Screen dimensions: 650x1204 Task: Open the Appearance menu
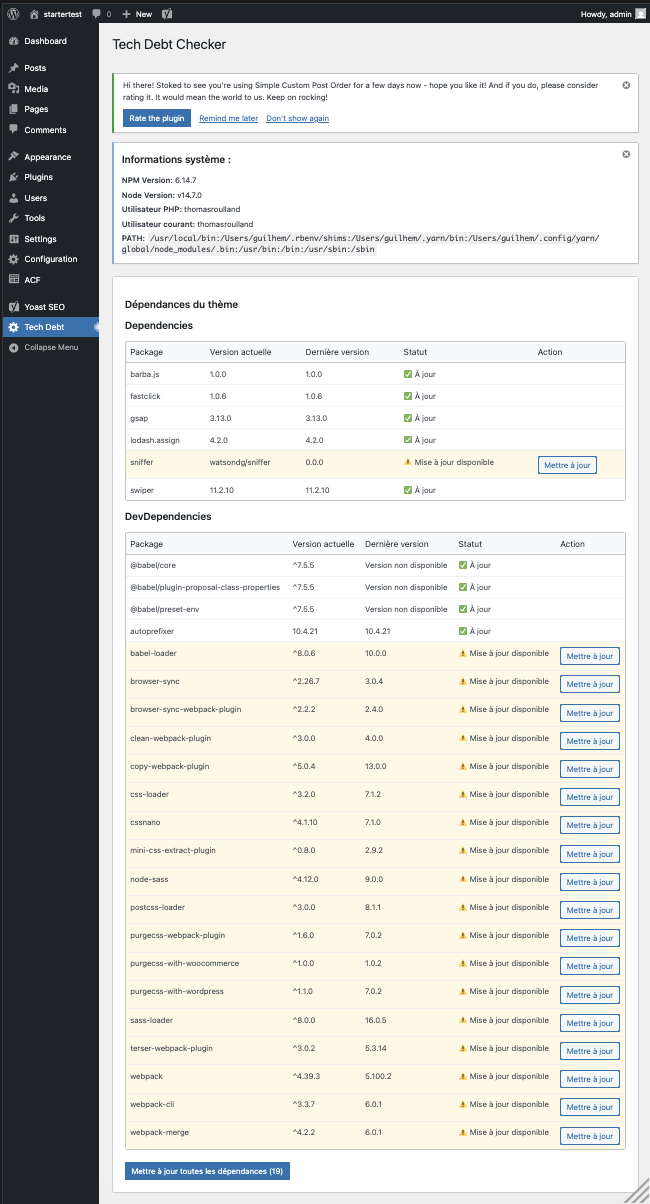49,157
